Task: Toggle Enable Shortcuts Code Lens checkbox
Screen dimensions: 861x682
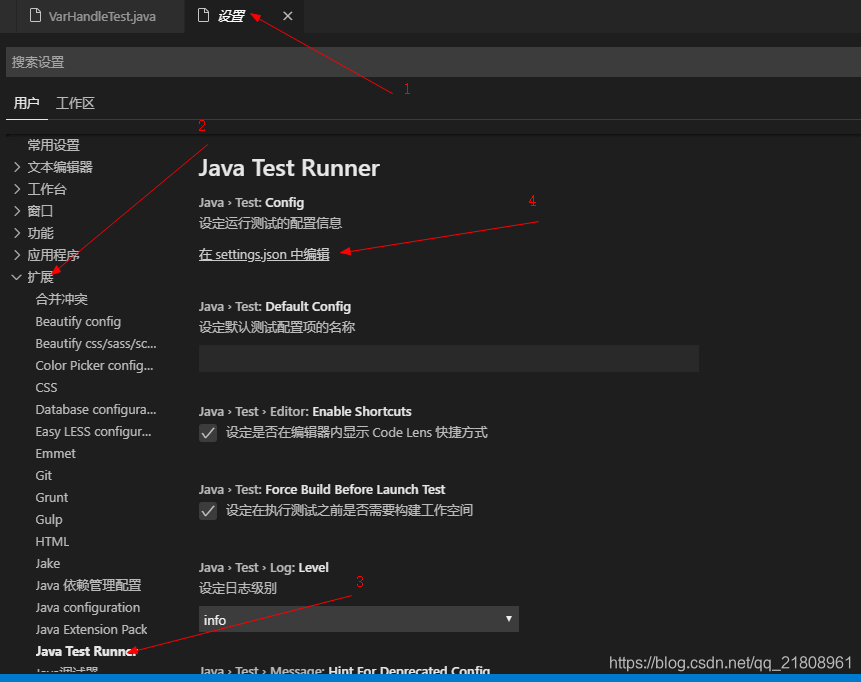Action: (x=208, y=433)
